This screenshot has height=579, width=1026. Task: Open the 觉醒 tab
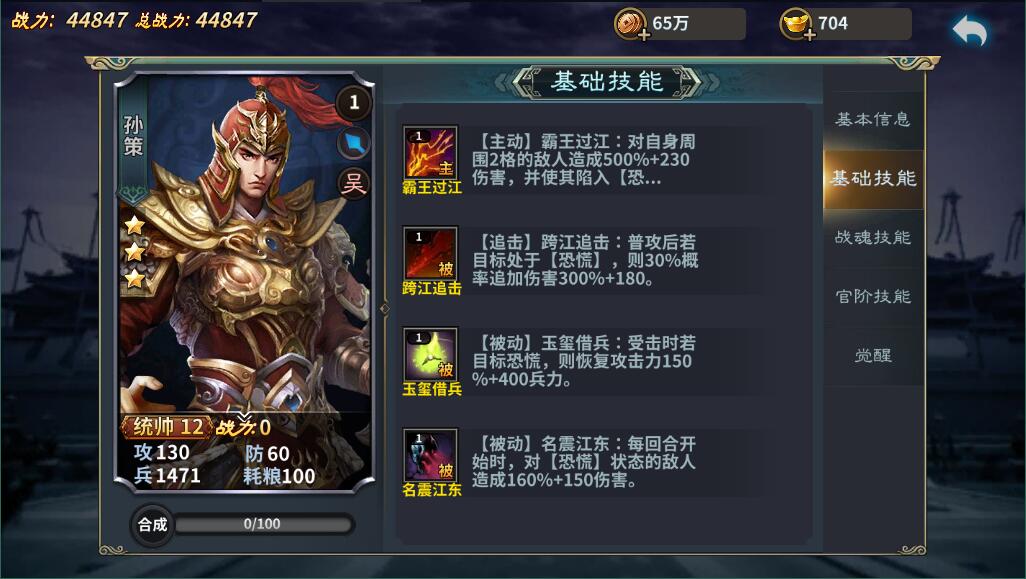point(873,355)
